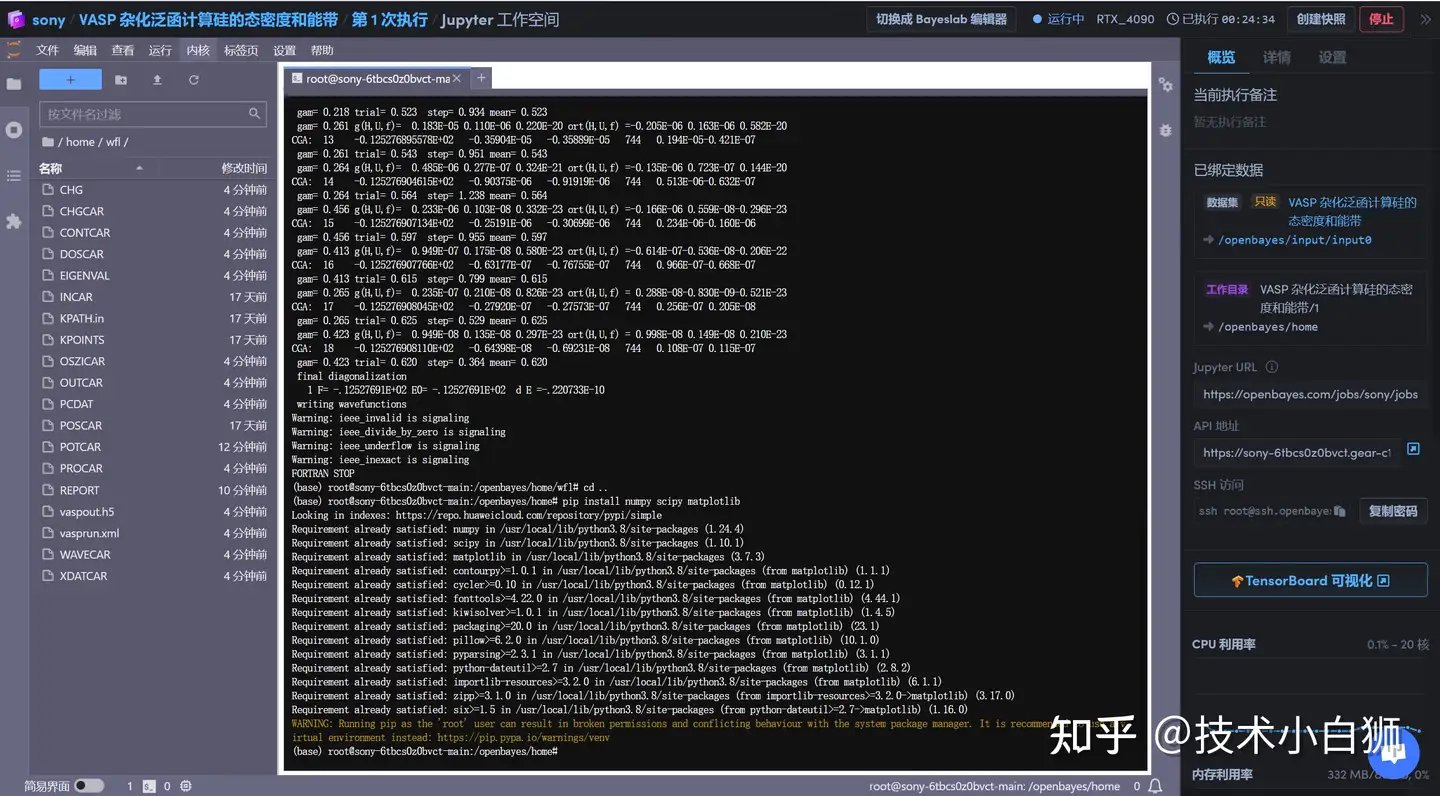Open the 查看 menu

coord(123,50)
